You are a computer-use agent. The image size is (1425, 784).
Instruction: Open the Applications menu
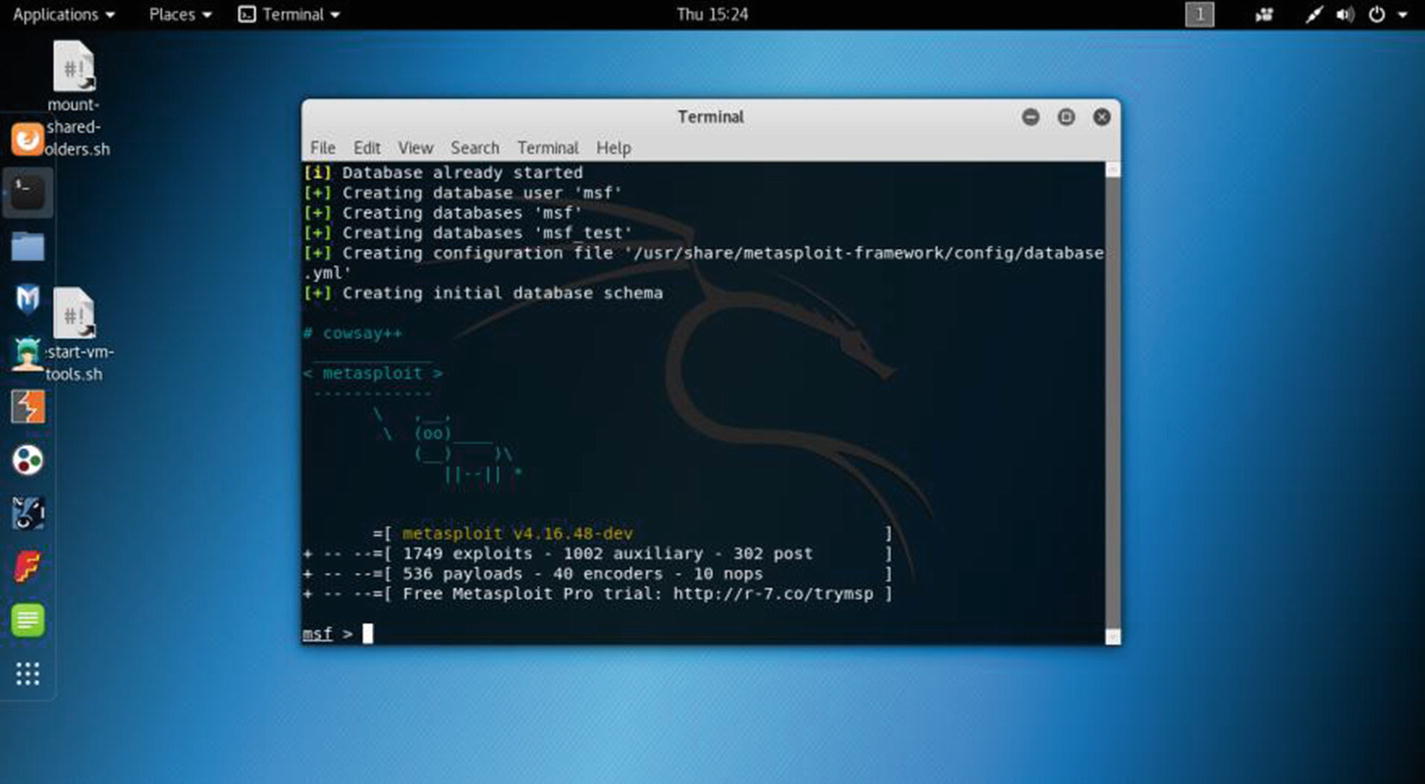click(x=64, y=15)
